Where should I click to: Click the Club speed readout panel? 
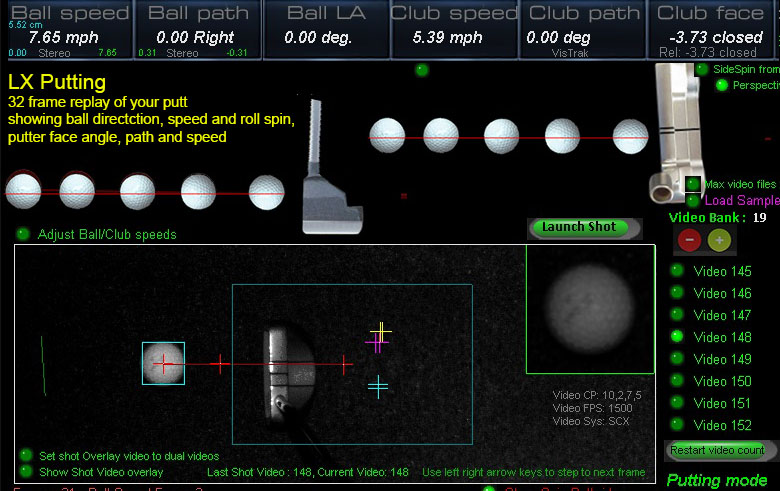[455, 30]
